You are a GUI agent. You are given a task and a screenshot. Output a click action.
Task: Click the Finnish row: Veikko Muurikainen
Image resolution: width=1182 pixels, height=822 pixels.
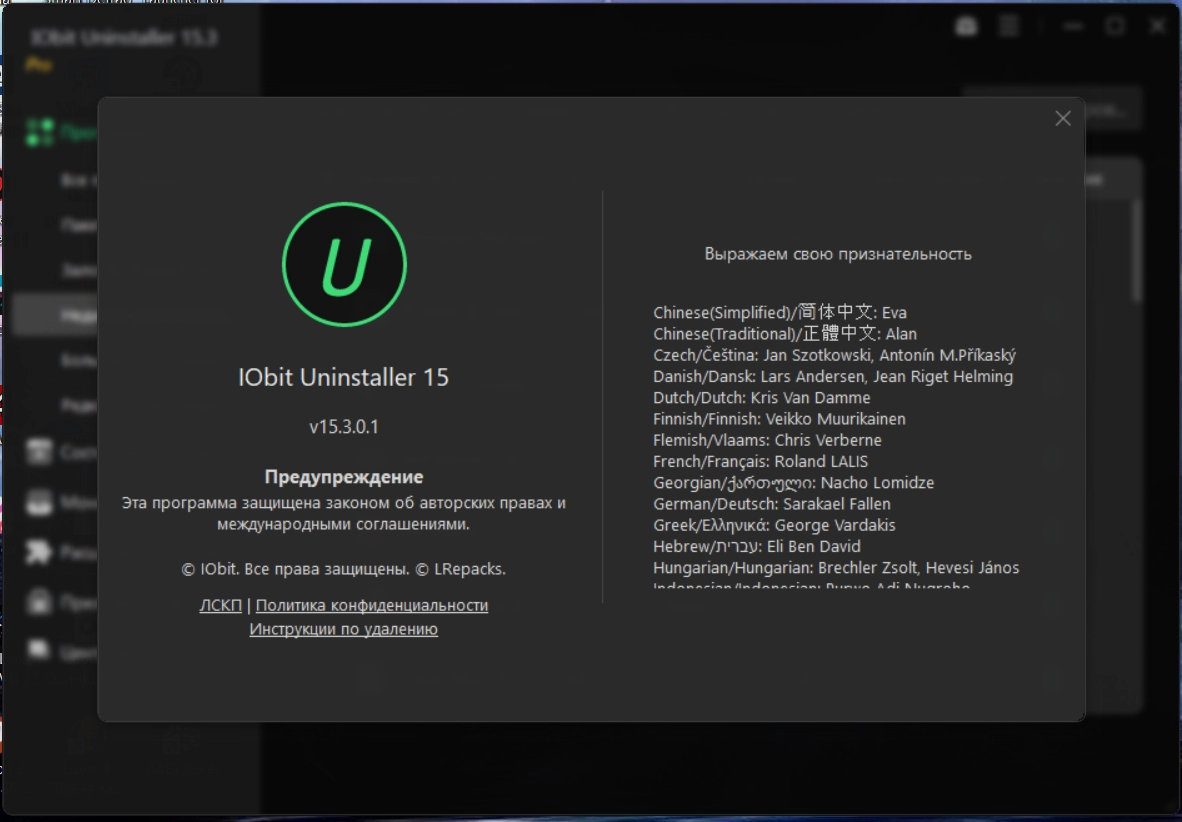coord(779,419)
